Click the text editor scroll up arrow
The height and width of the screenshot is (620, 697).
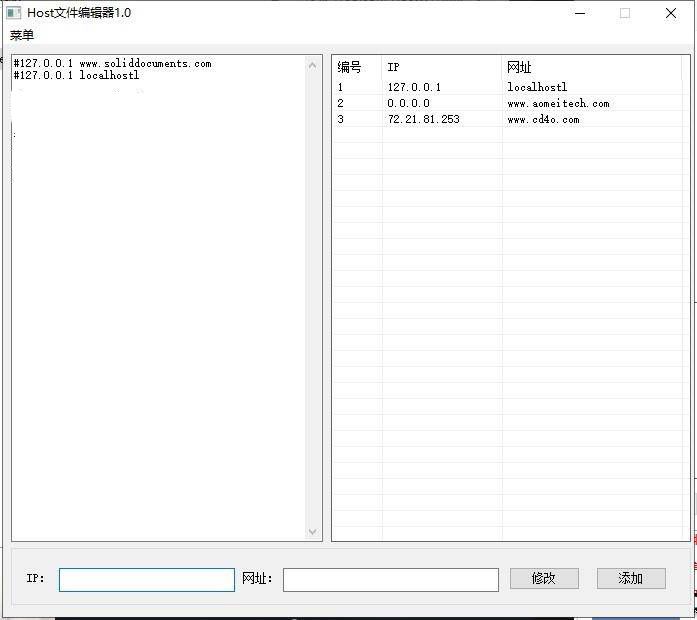click(312, 66)
